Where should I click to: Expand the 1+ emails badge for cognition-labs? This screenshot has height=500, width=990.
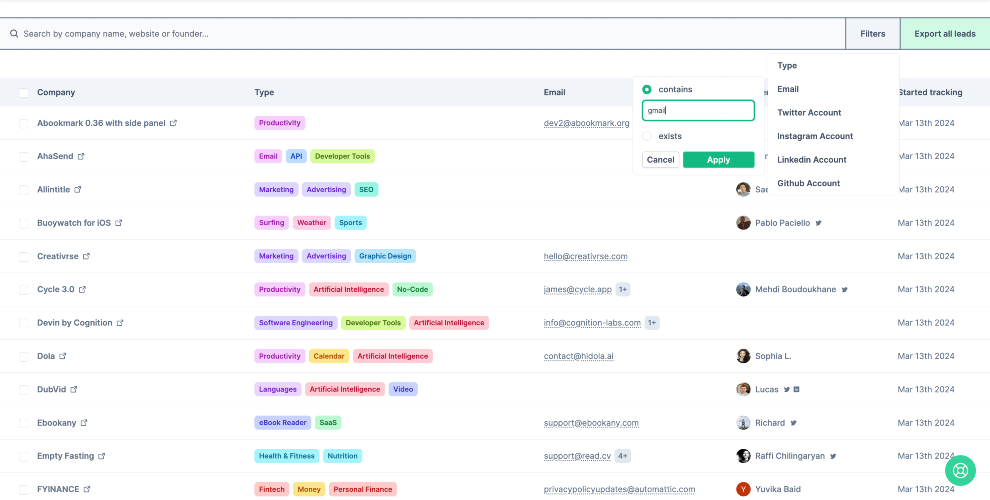tap(652, 323)
